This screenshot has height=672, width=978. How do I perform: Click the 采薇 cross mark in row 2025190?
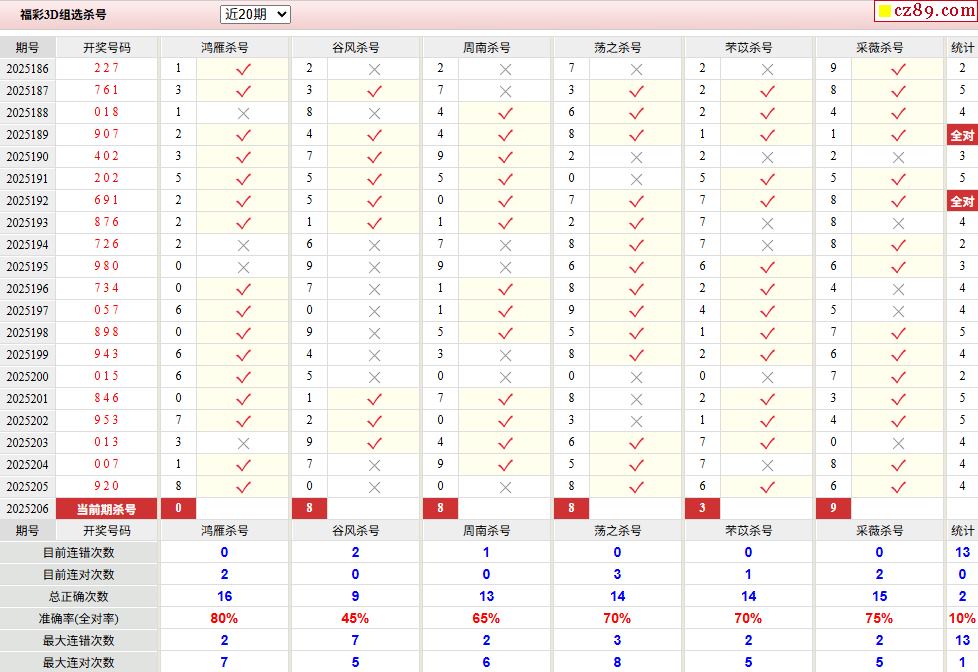tap(898, 157)
